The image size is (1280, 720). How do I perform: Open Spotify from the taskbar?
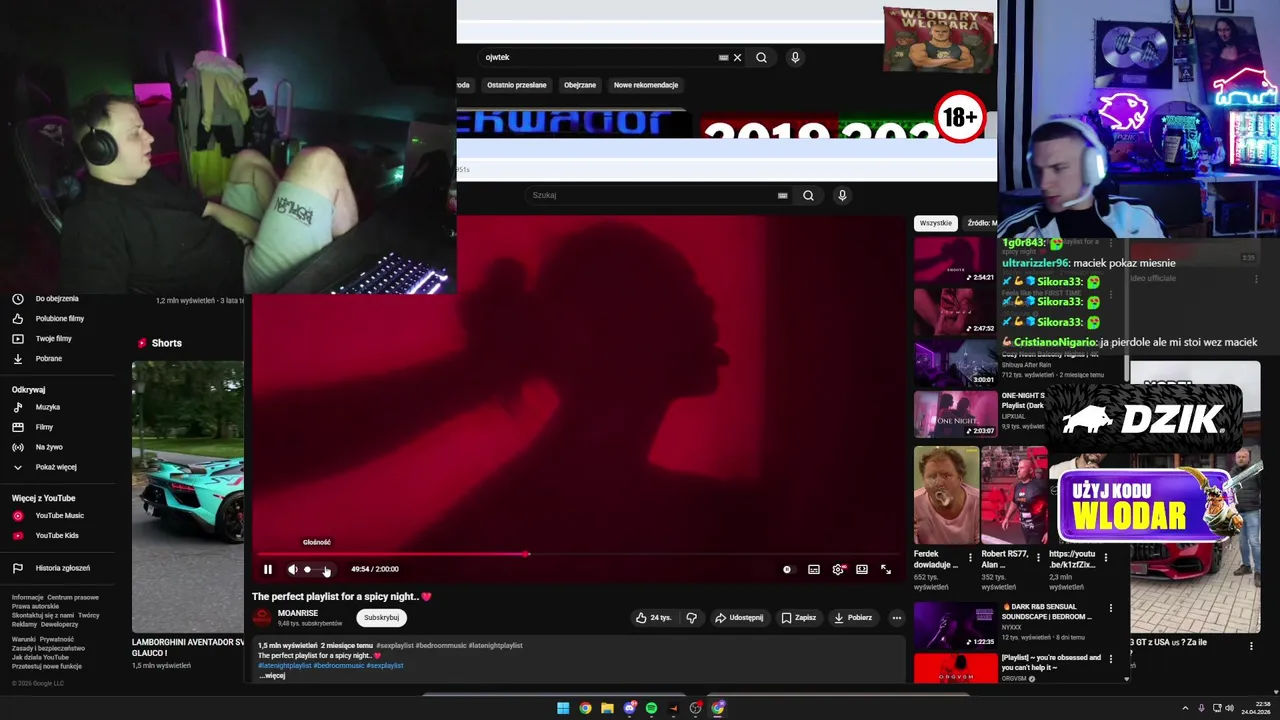651,708
